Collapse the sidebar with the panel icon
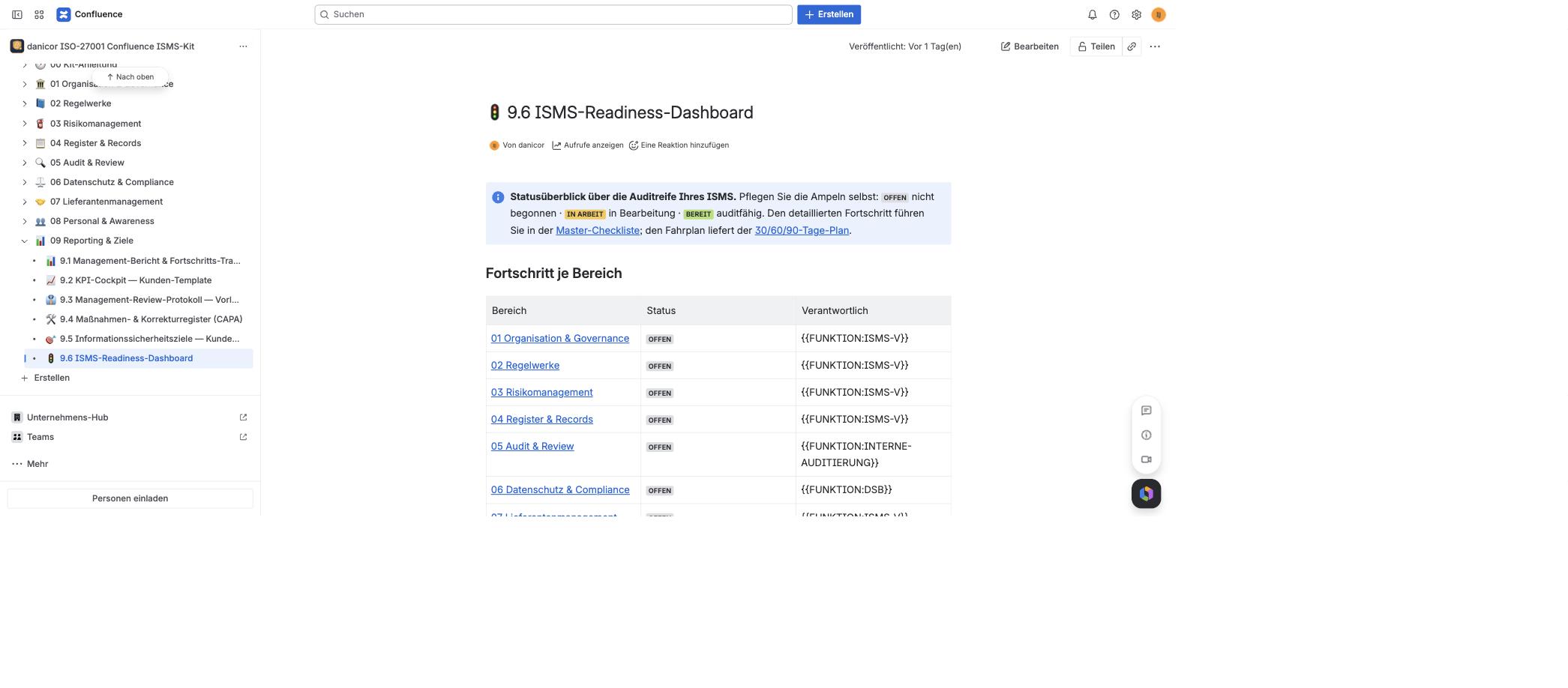Image resolution: width=1568 pixels, height=688 pixels. click(x=17, y=14)
